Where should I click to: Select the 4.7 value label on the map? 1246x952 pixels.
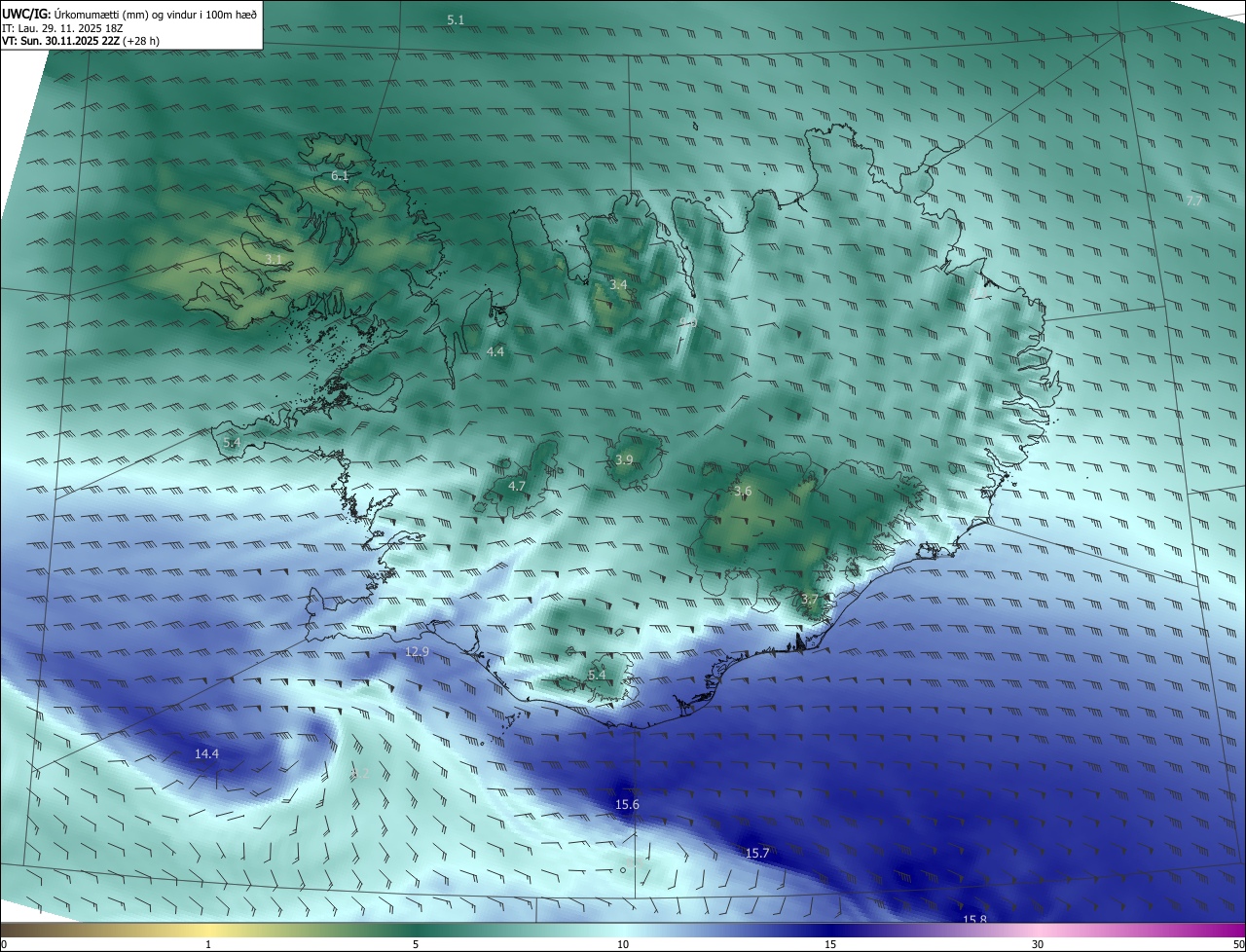517,486
